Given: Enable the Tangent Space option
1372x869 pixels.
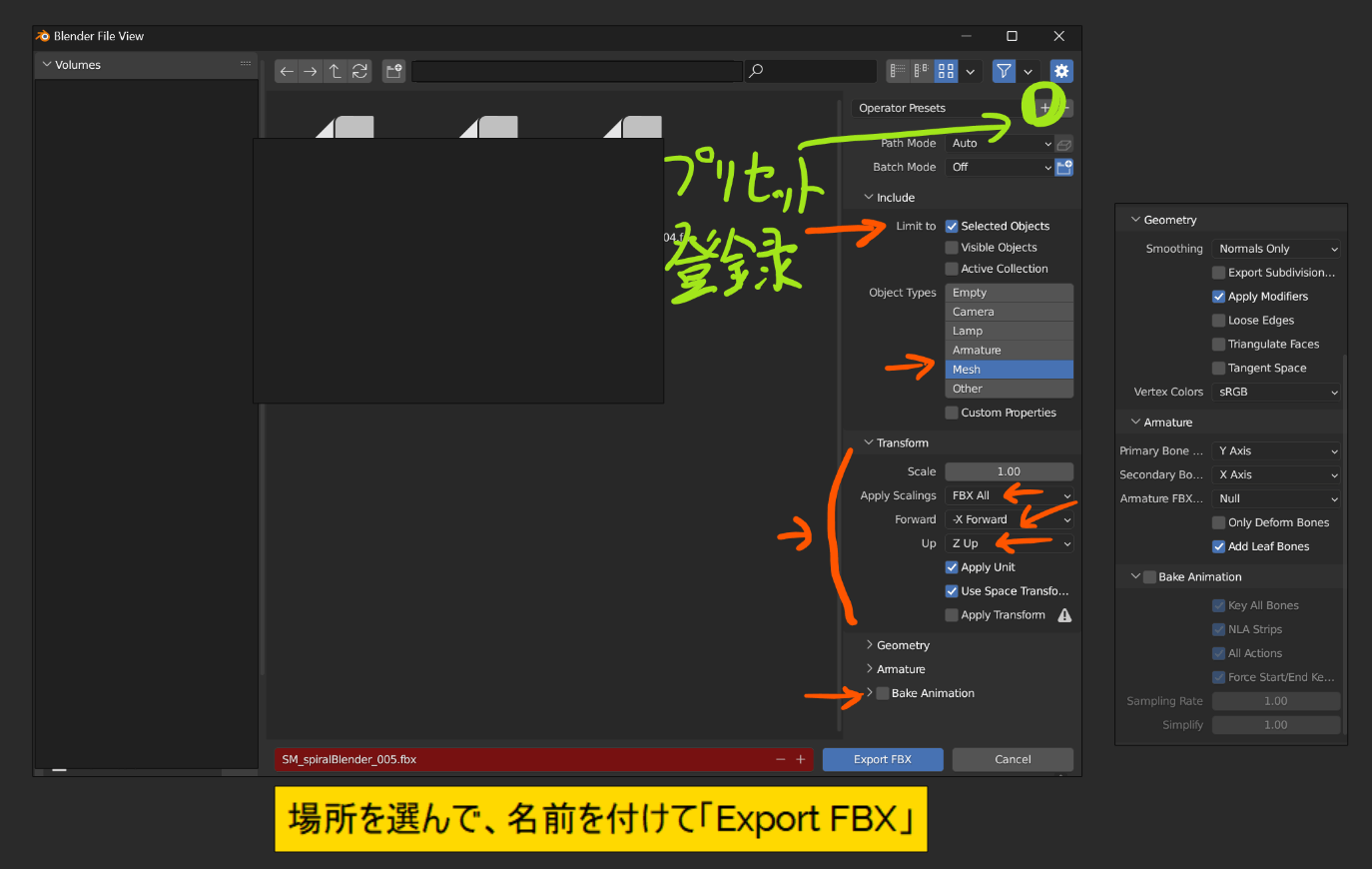Looking at the screenshot, I should (1218, 369).
